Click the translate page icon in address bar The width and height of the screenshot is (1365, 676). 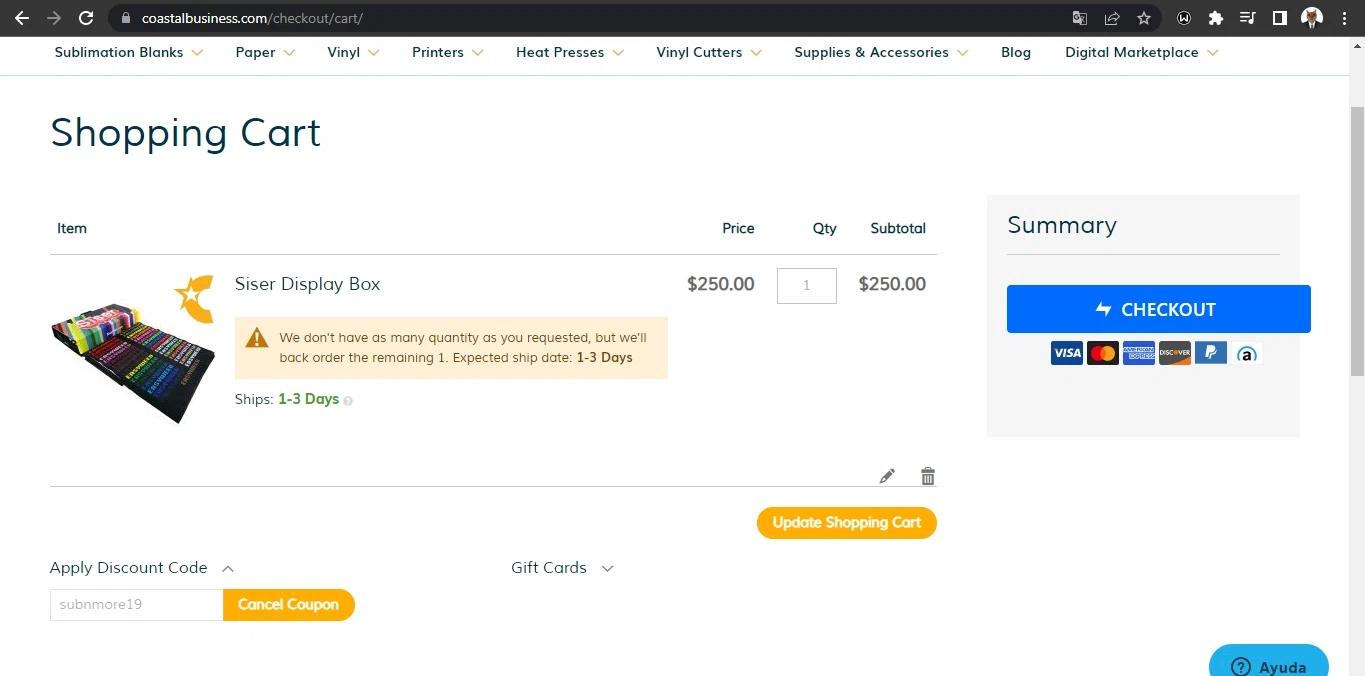1080,18
